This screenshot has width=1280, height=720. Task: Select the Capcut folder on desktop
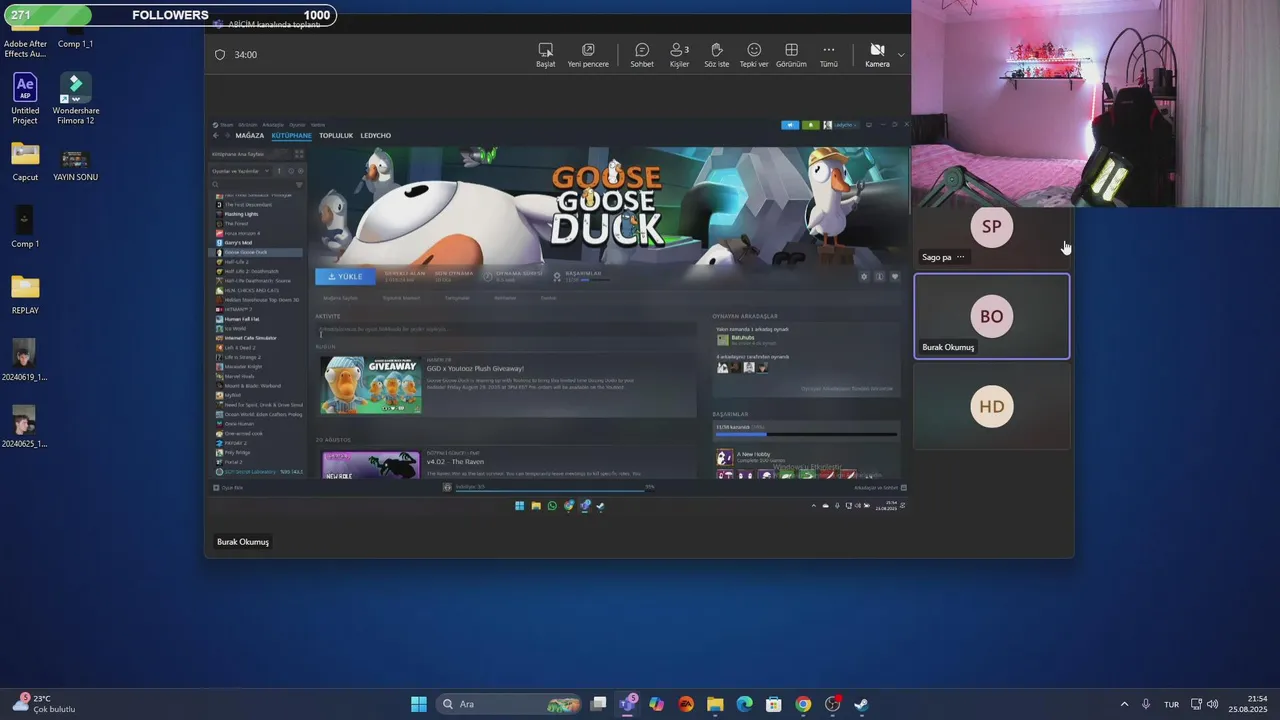(25, 161)
